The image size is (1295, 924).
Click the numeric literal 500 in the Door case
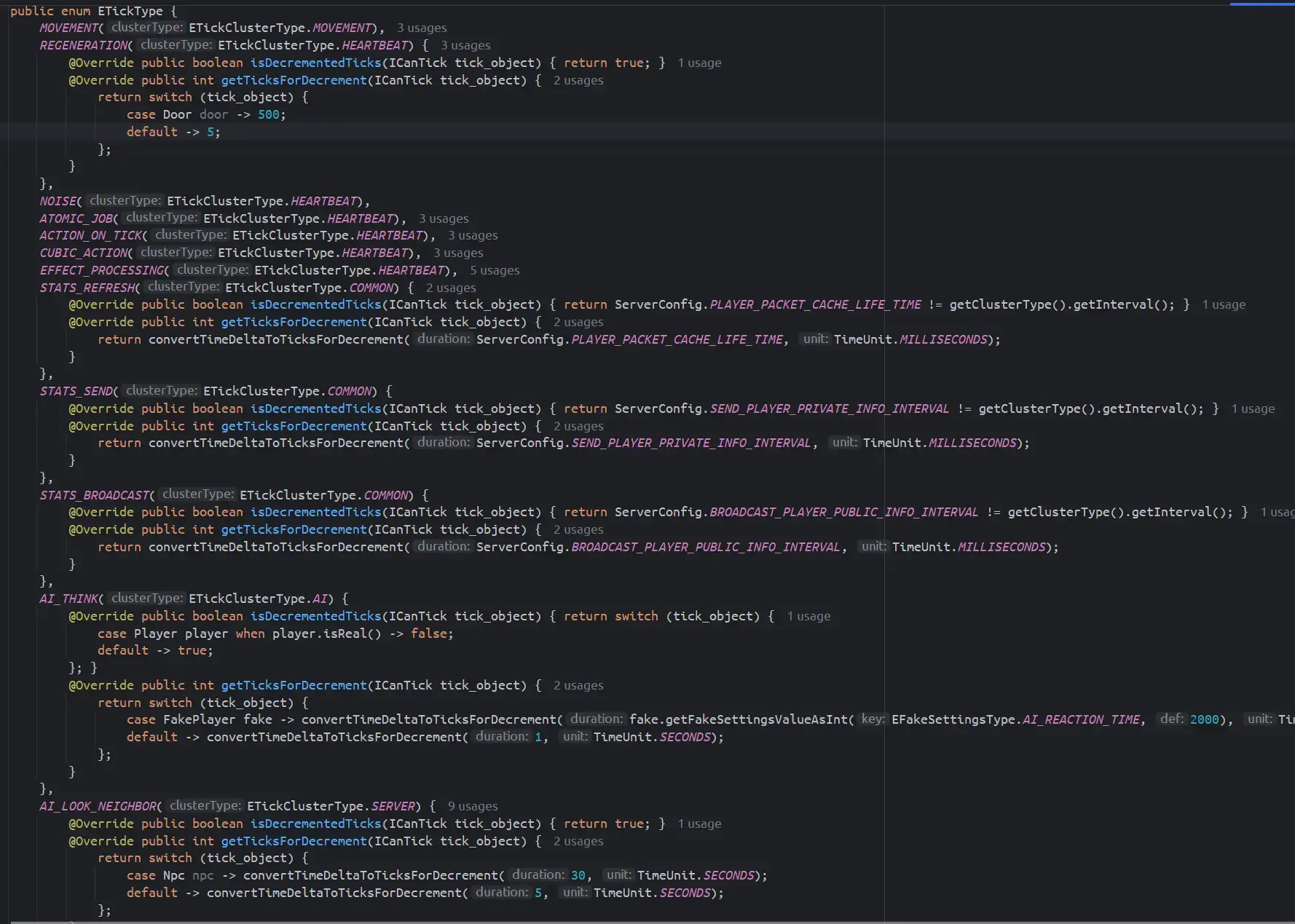click(268, 114)
